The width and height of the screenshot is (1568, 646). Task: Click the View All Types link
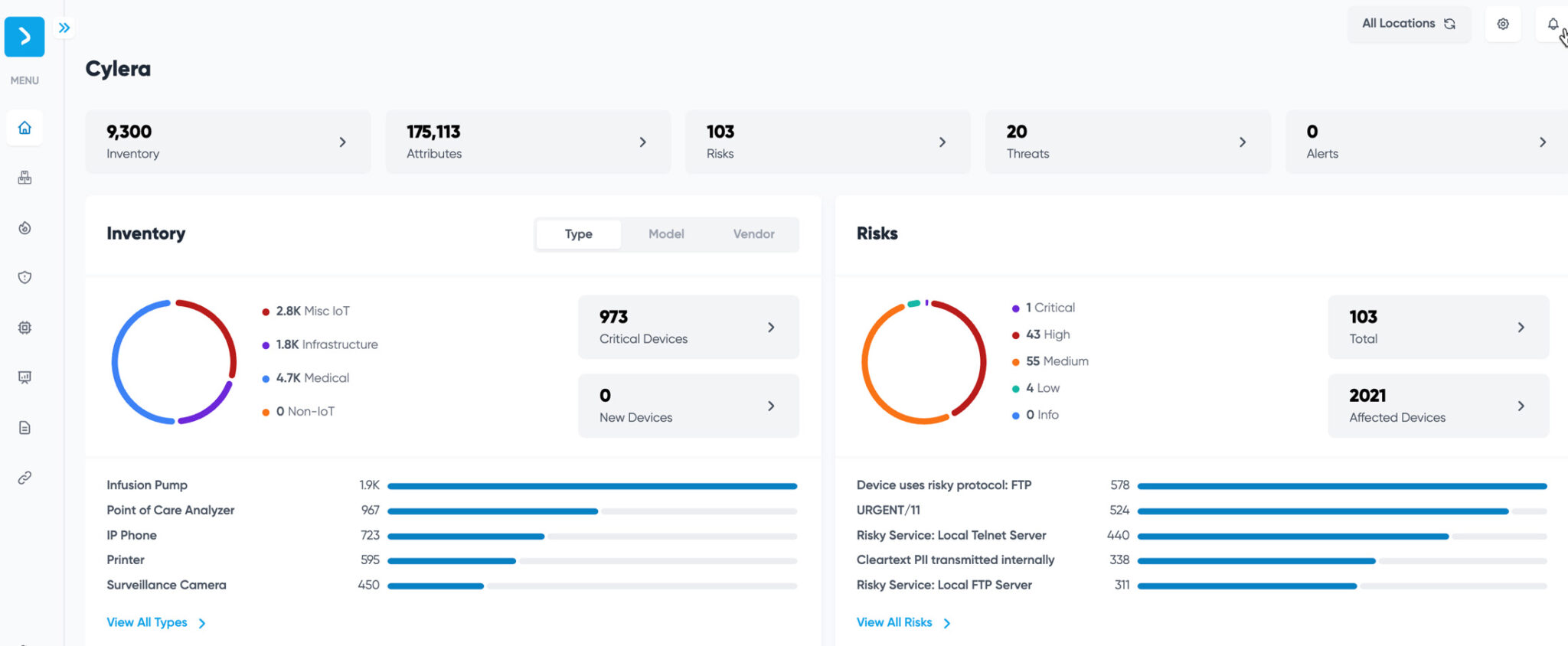pos(156,622)
